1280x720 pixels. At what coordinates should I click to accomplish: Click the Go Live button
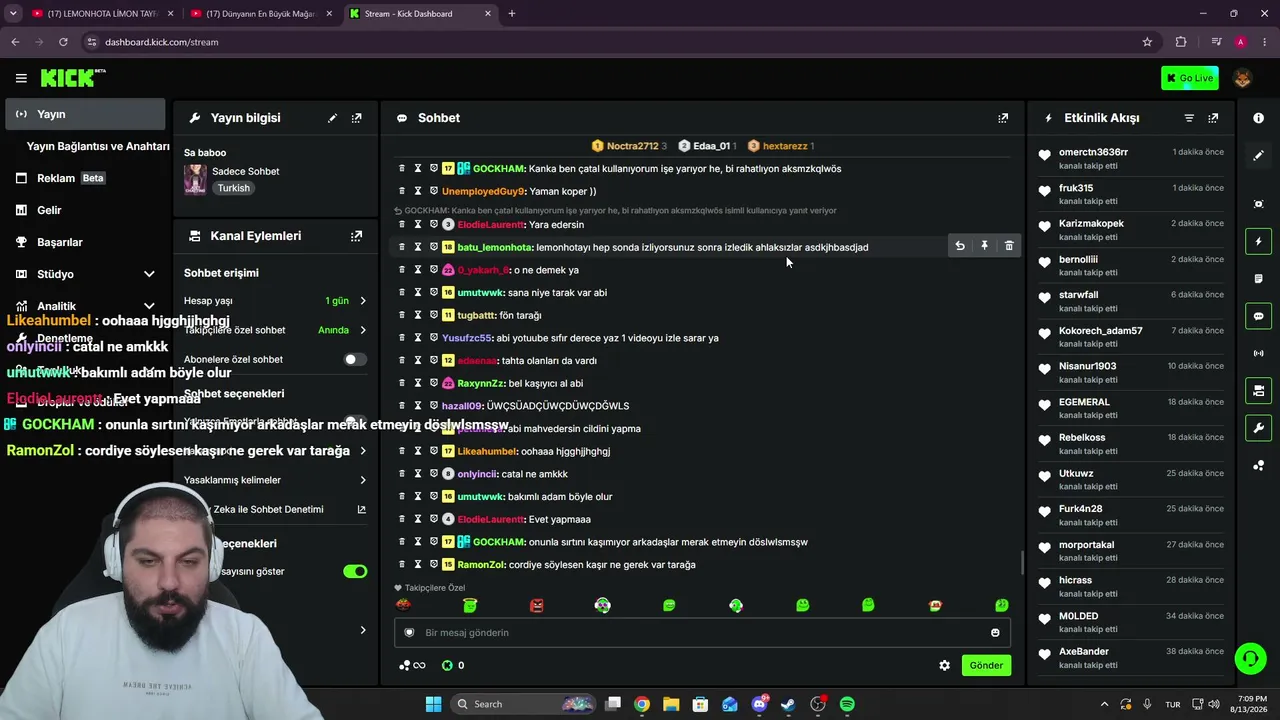tap(1190, 78)
